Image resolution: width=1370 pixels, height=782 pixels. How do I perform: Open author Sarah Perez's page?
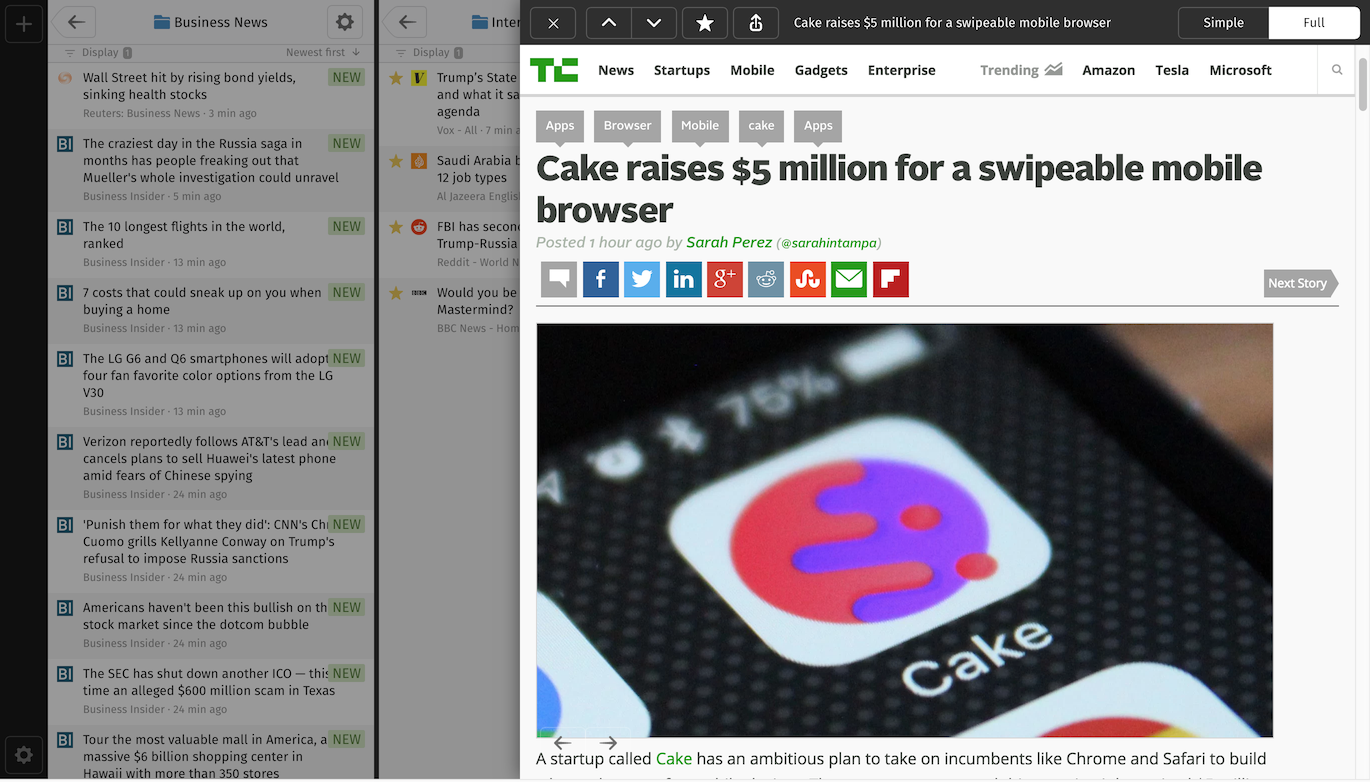729,242
